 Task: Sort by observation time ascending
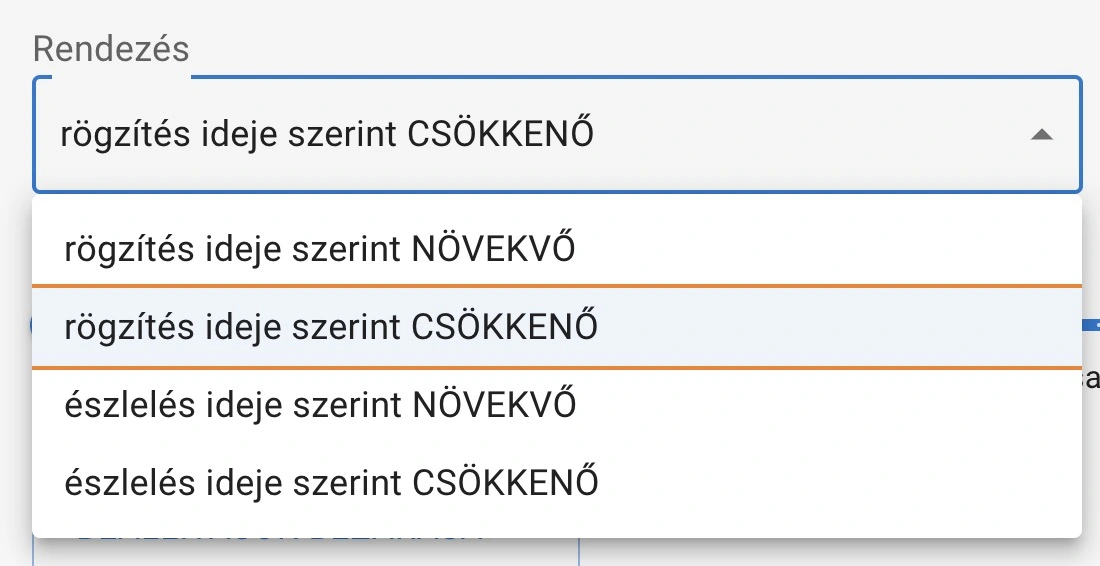(x=320, y=405)
